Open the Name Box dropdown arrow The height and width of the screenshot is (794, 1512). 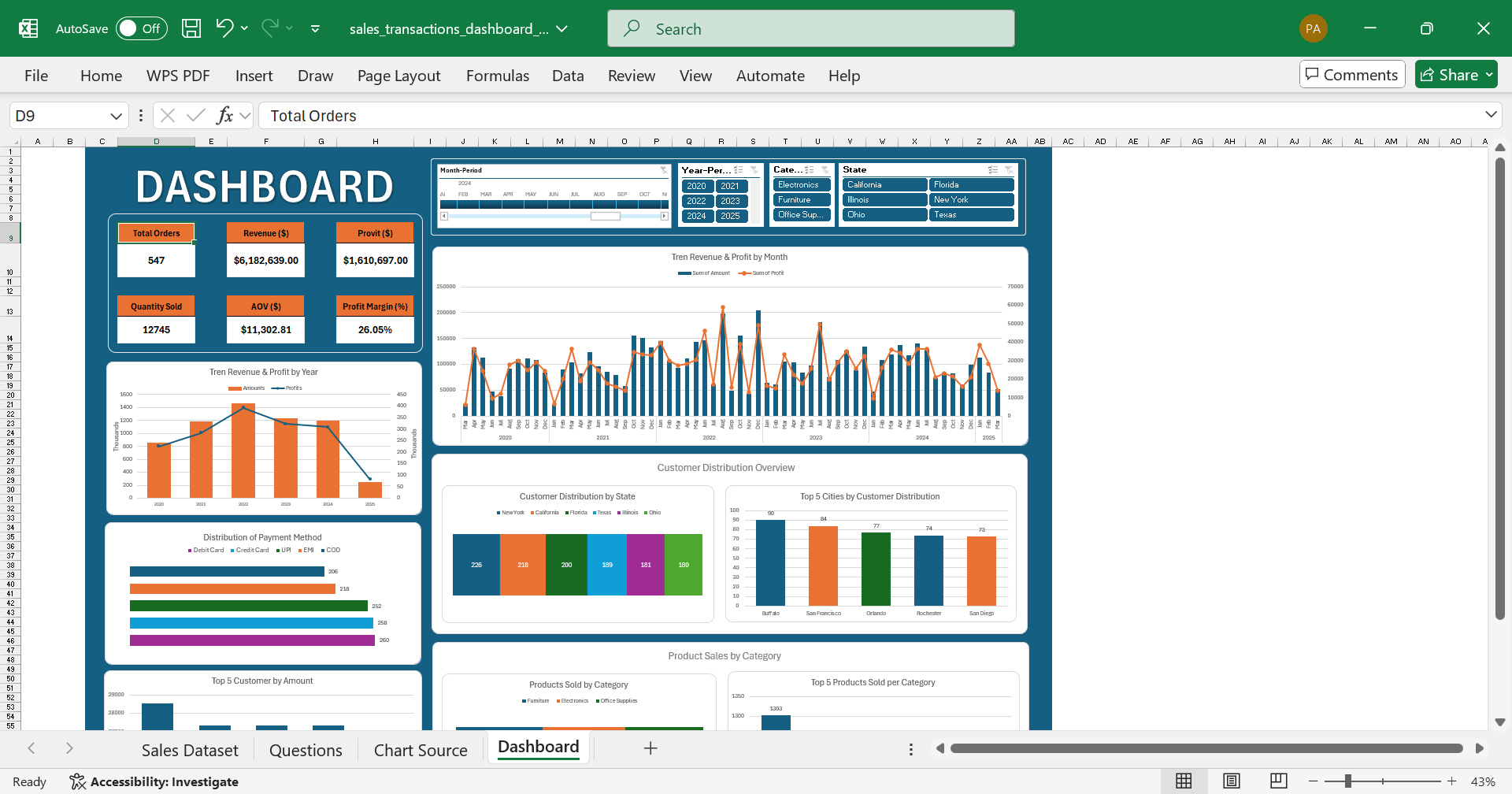tap(116, 116)
